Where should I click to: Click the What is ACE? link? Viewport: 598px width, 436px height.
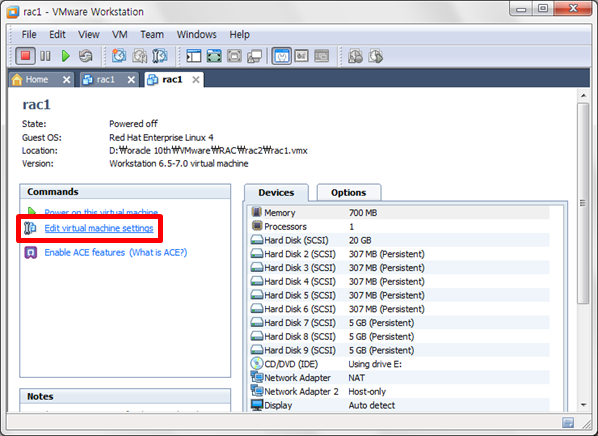[158, 253]
